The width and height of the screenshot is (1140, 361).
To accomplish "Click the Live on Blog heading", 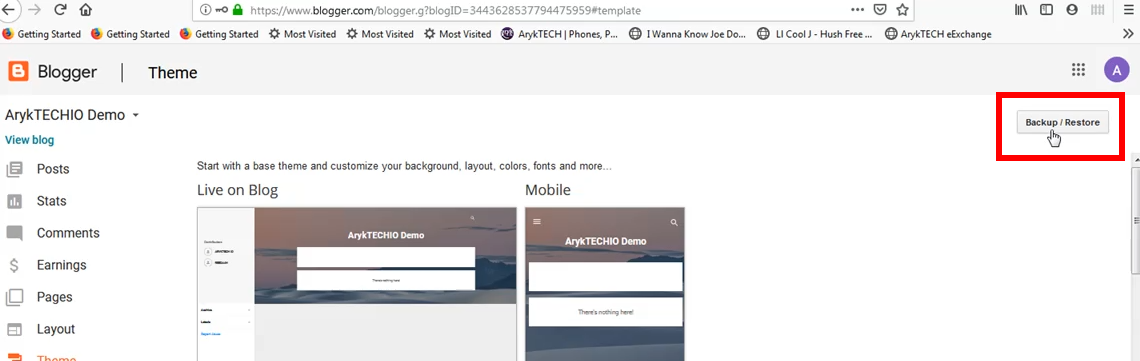I will click(237, 190).
